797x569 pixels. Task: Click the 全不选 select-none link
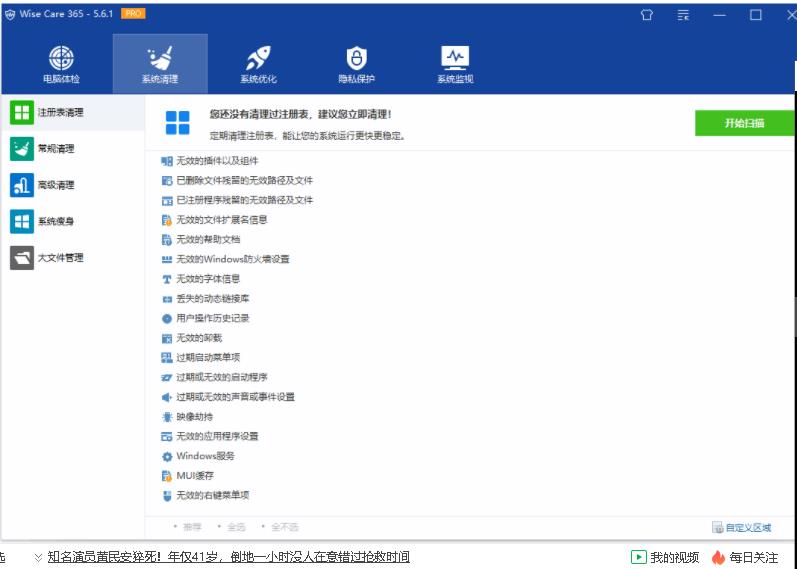pyautogui.click(x=285, y=527)
